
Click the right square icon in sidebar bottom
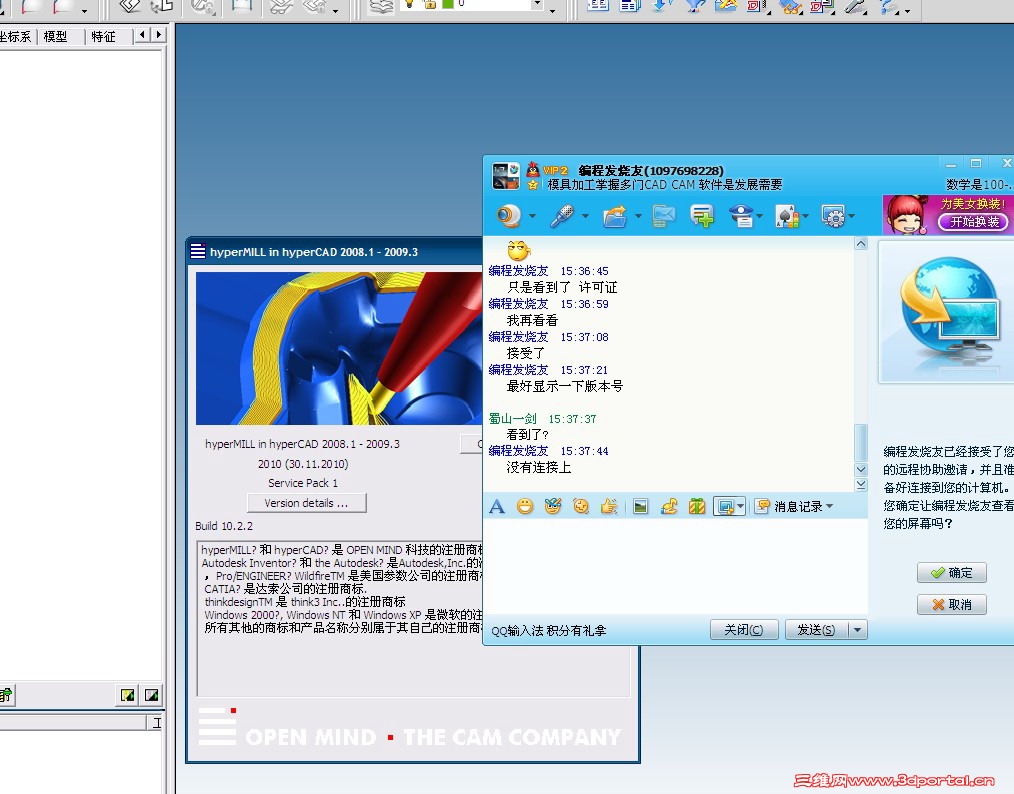pyautogui.click(x=152, y=695)
